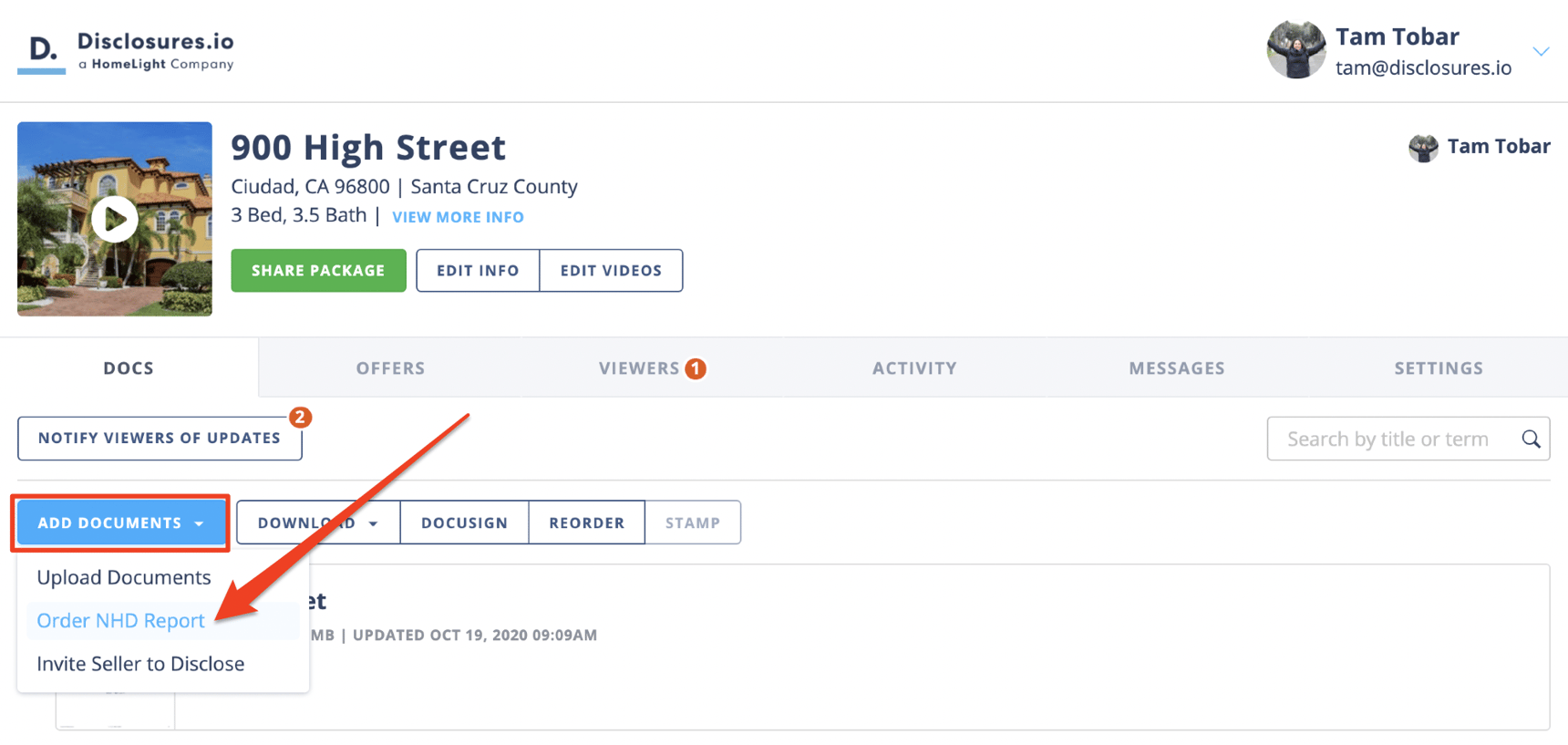Click Tam Tobar's profile avatar in header

coord(1295,50)
